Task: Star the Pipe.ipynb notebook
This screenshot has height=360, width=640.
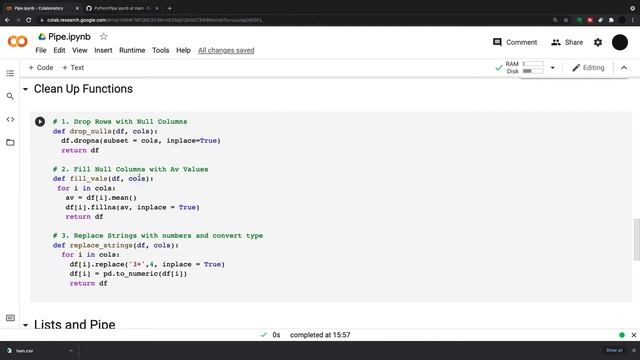Action: pyautogui.click(x=104, y=36)
